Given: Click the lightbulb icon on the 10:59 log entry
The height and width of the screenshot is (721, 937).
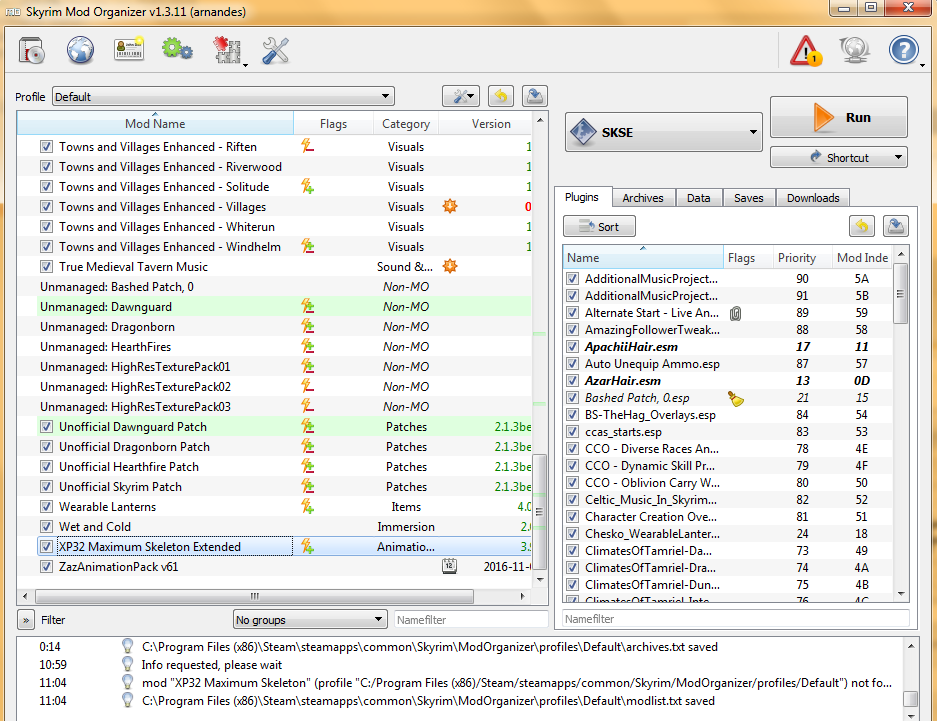Looking at the screenshot, I should point(127,664).
